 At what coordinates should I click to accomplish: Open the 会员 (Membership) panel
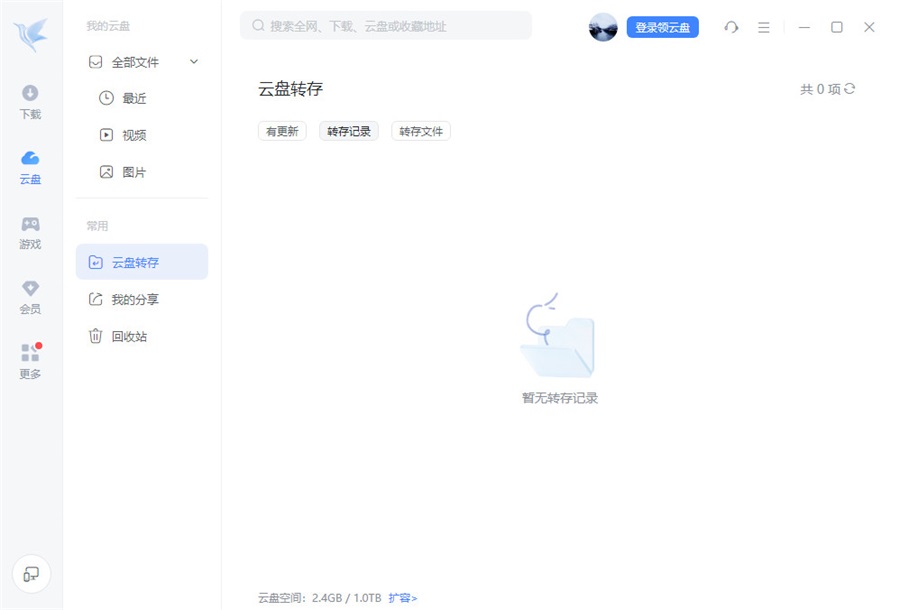[29, 295]
